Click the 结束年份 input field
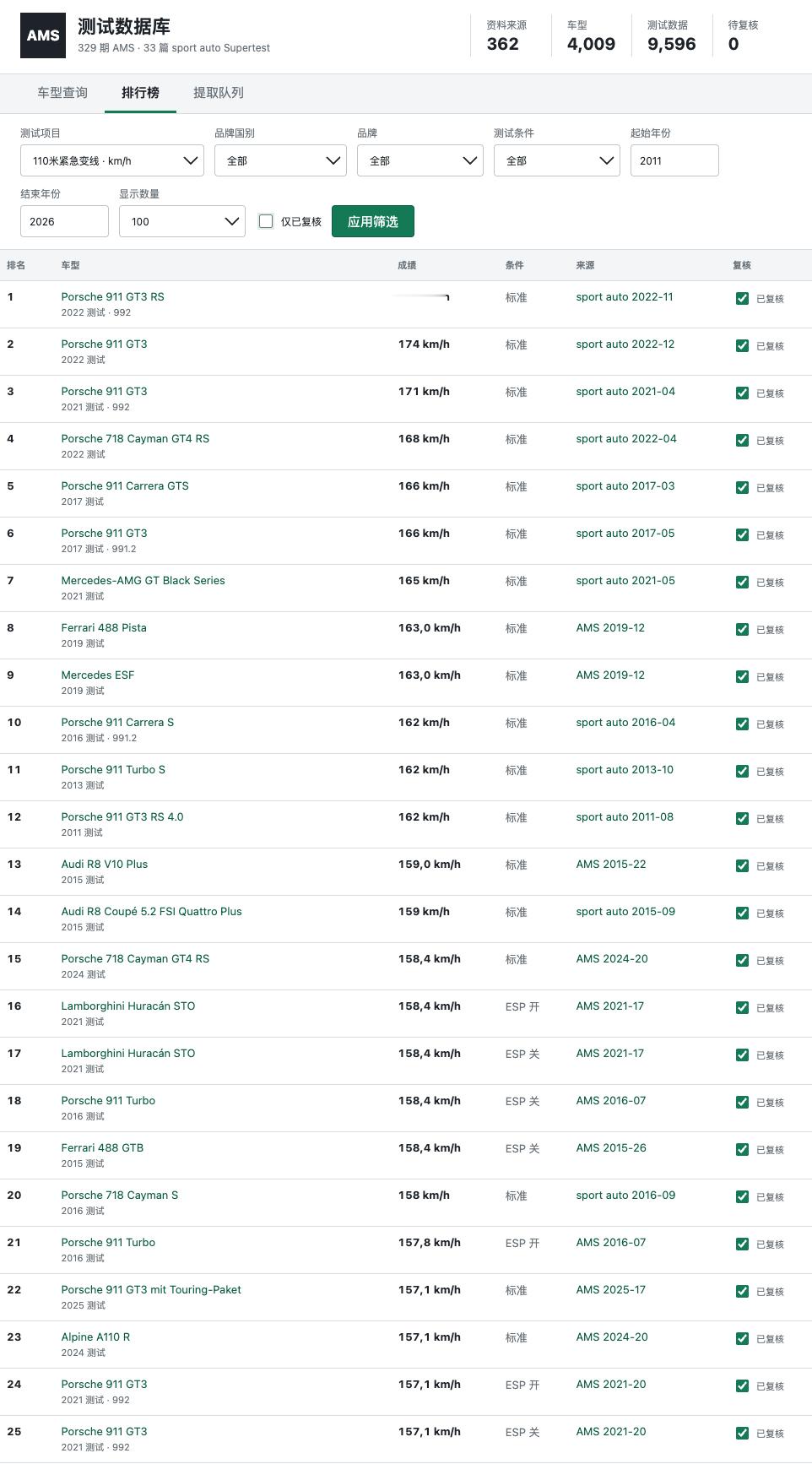 [x=64, y=221]
